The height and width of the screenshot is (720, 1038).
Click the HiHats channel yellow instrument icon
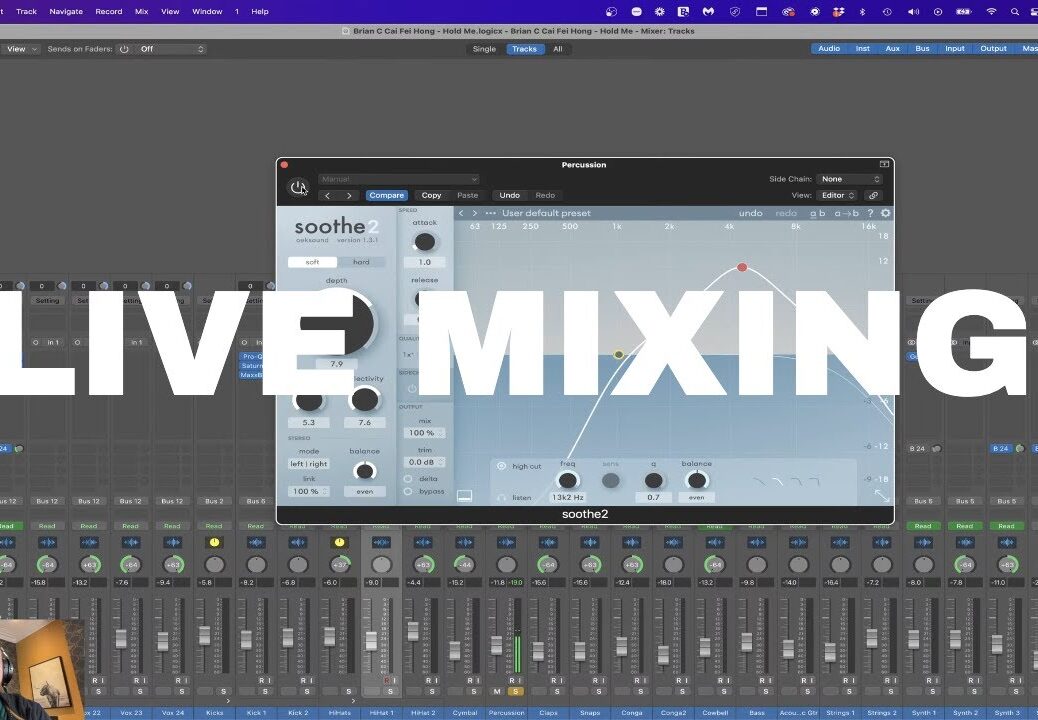(x=340, y=543)
